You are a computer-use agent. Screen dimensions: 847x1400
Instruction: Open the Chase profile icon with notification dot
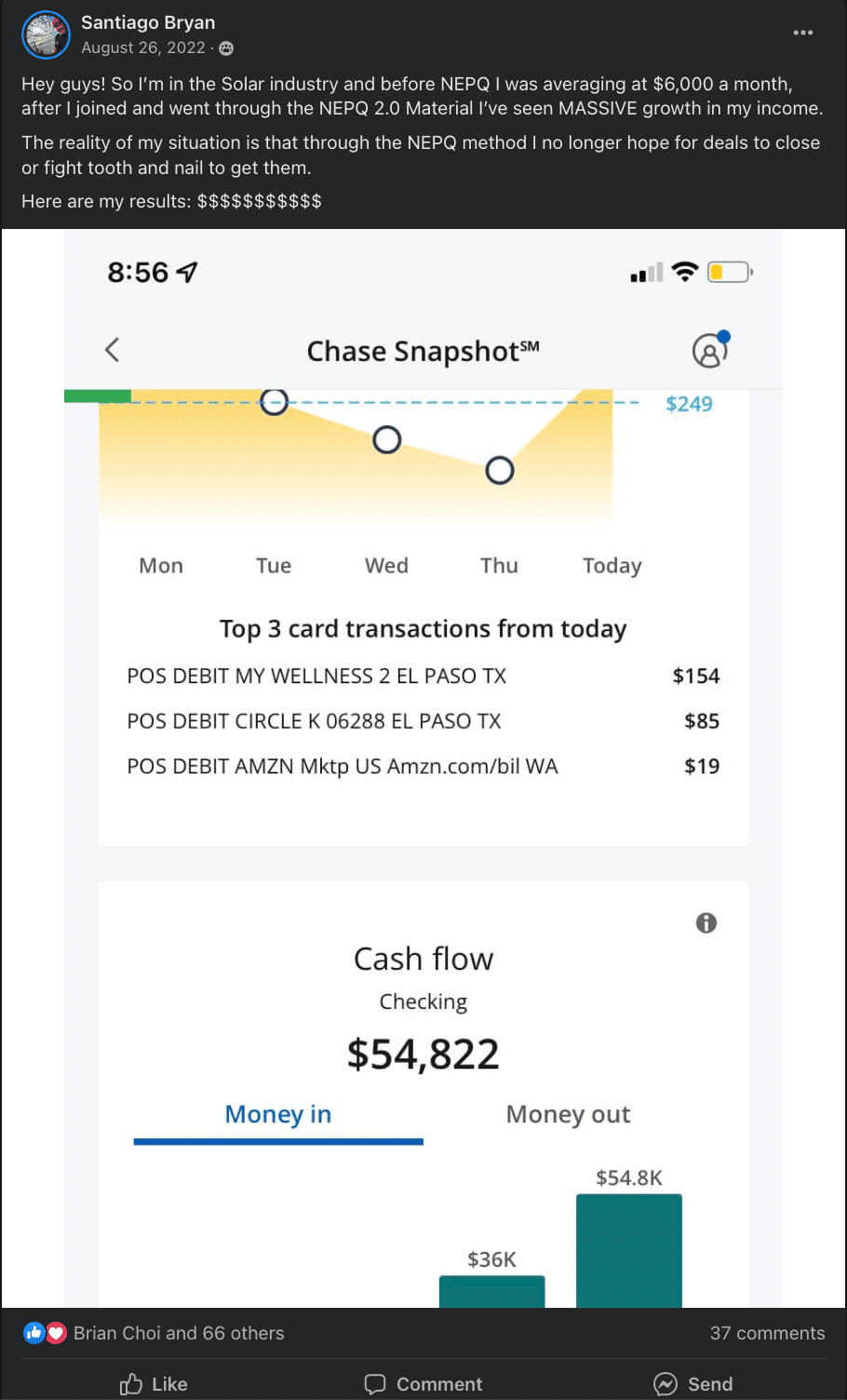click(x=709, y=350)
